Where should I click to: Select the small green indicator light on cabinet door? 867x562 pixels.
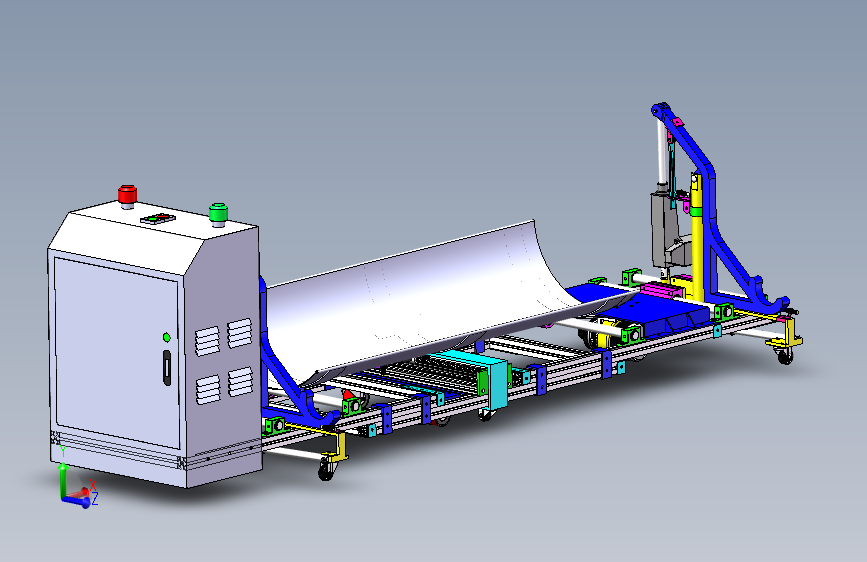click(166, 337)
